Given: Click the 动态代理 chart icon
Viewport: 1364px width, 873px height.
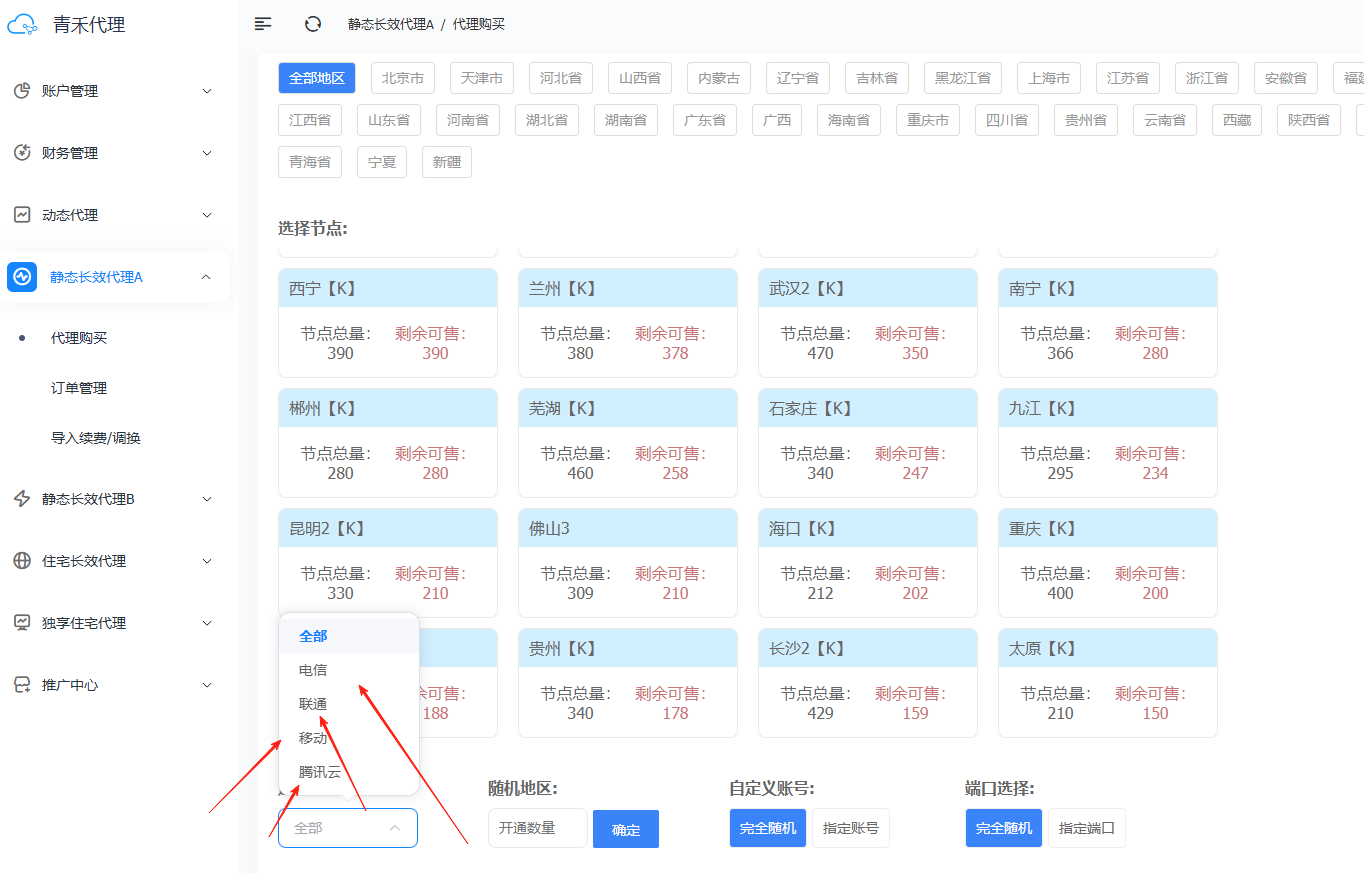Looking at the screenshot, I should tap(22, 215).
